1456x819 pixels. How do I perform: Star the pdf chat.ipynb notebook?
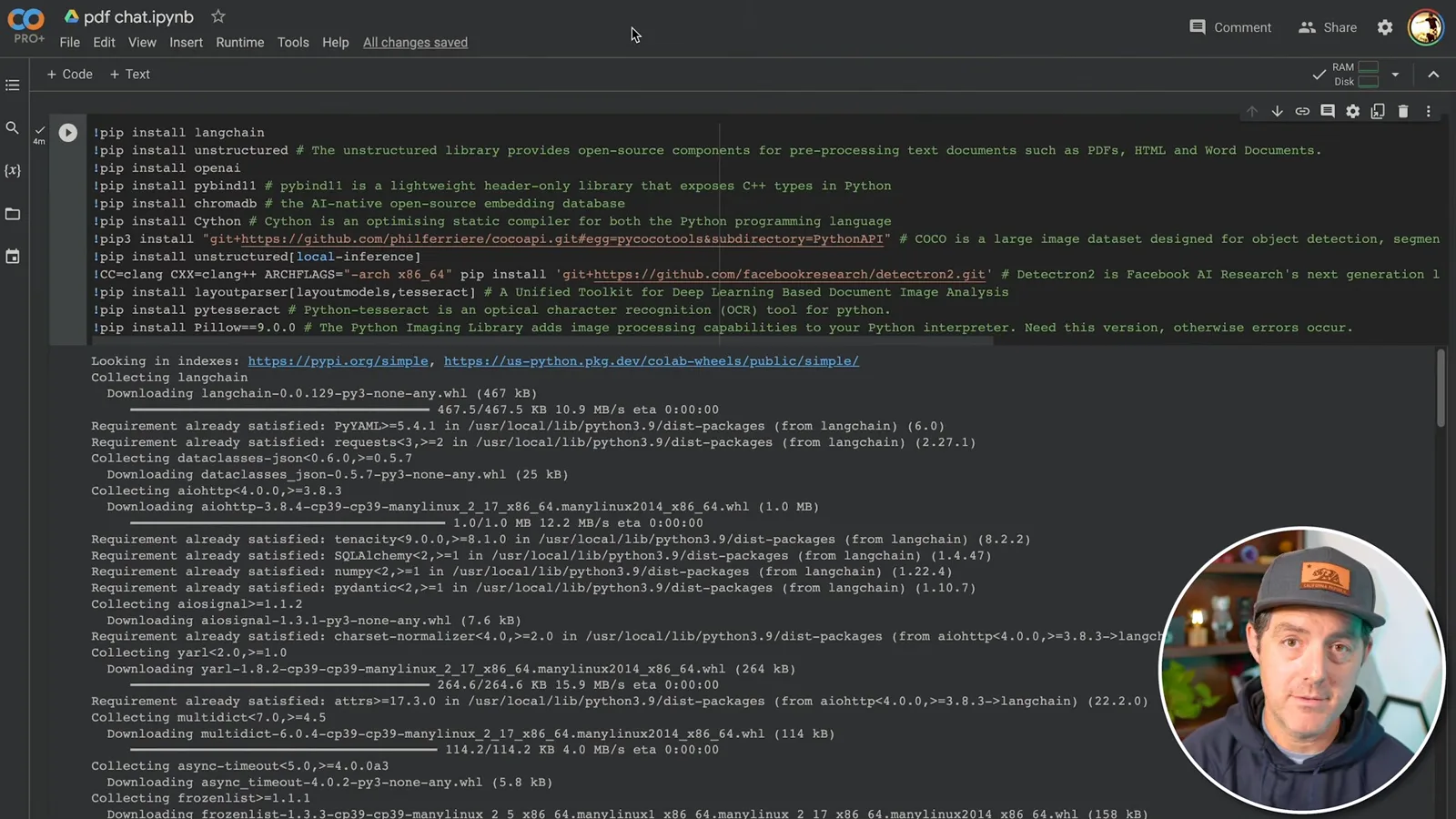click(217, 16)
